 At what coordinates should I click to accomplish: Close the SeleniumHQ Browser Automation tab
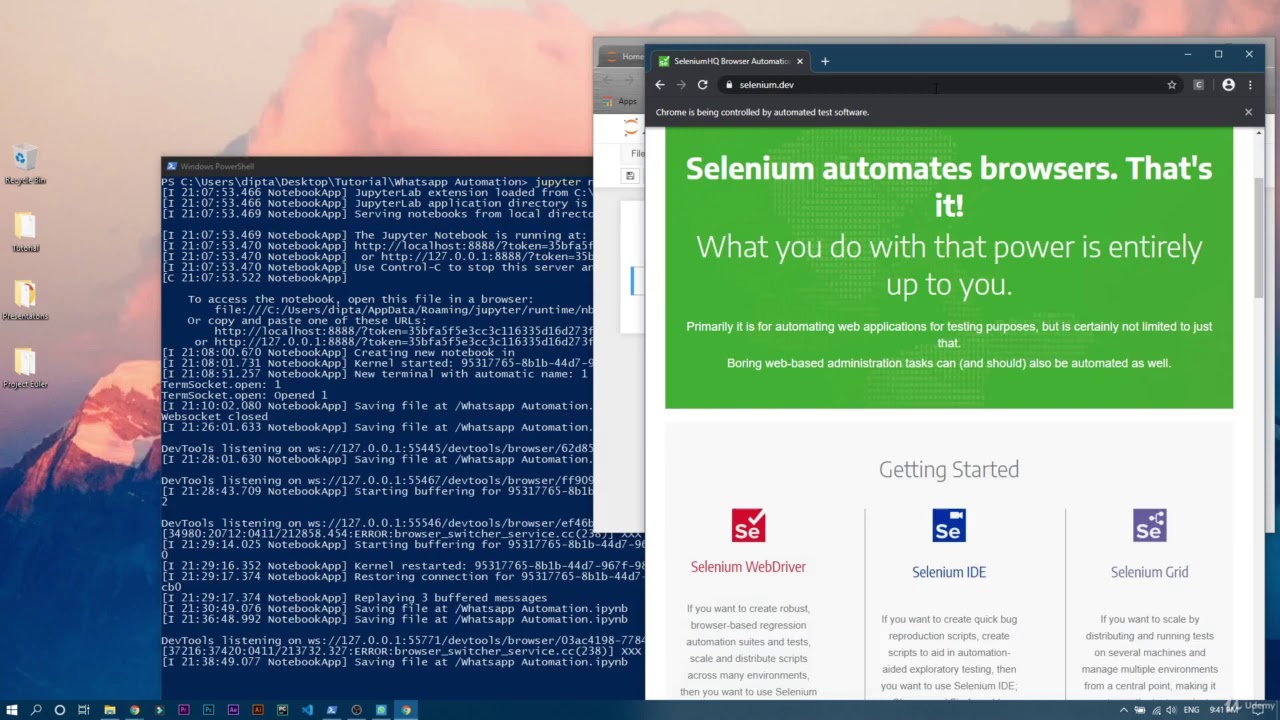click(x=800, y=61)
